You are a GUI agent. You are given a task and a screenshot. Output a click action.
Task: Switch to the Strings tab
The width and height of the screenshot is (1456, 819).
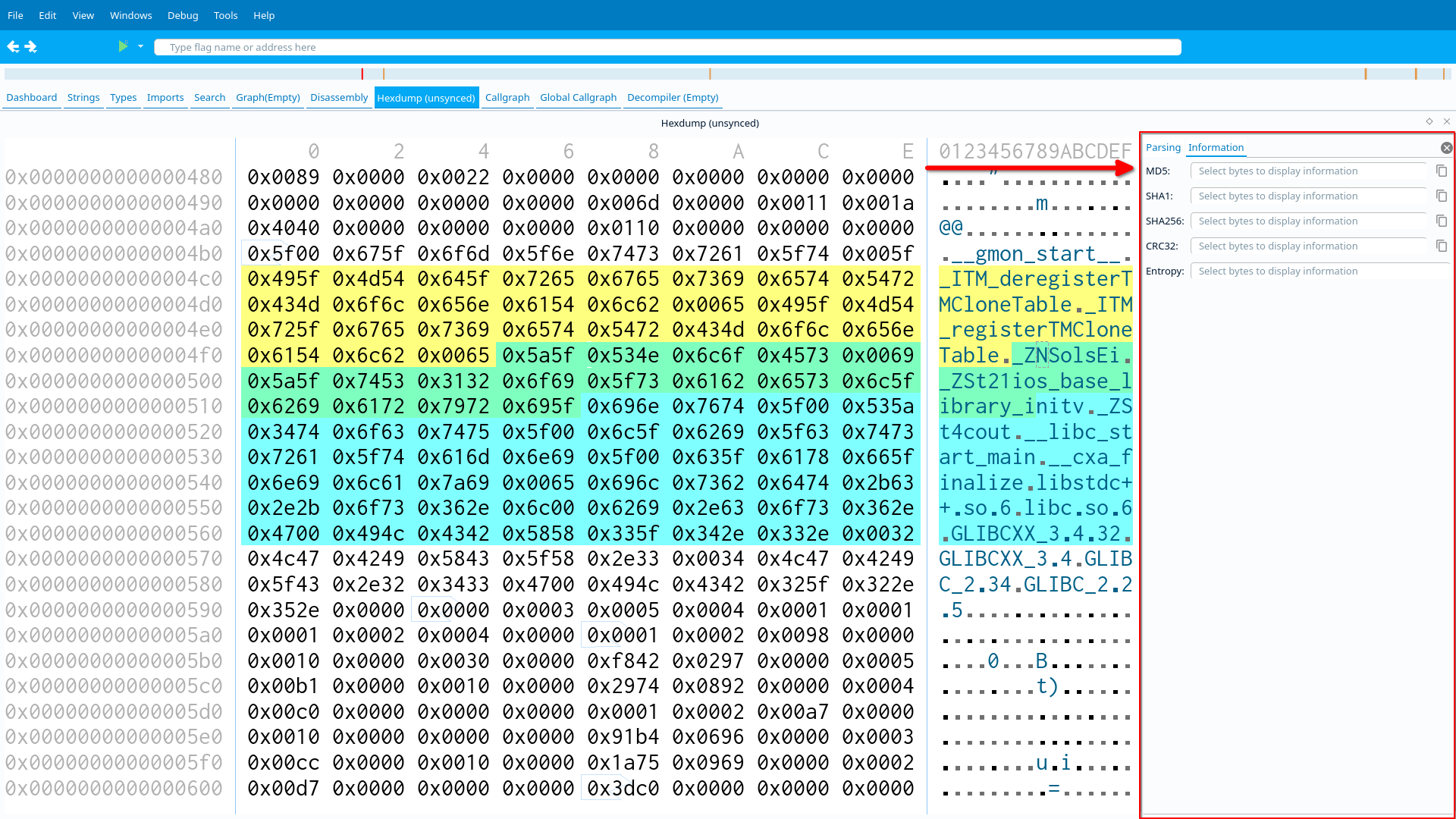[83, 98]
